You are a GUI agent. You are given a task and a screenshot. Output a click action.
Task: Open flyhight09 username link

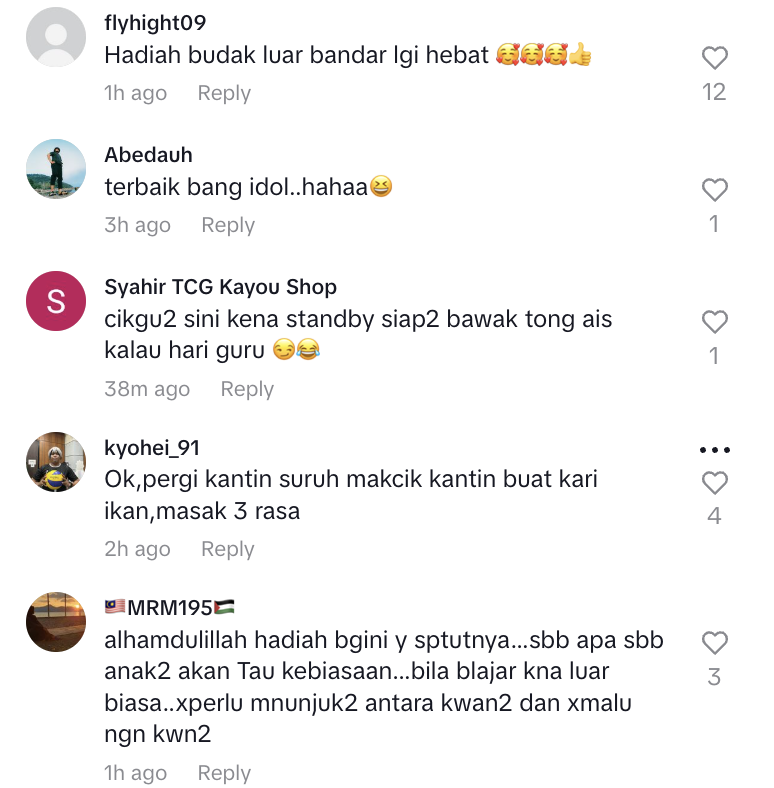[x=155, y=23]
